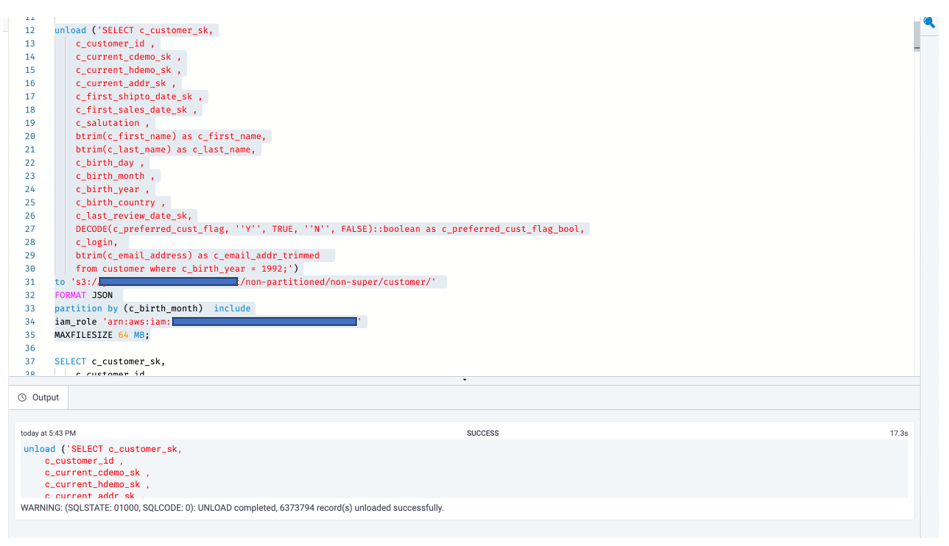Image resolution: width=949 pixels, height=546 pixels.
Task: Click line number 36 in the gutter
Action: pos(30,348)
